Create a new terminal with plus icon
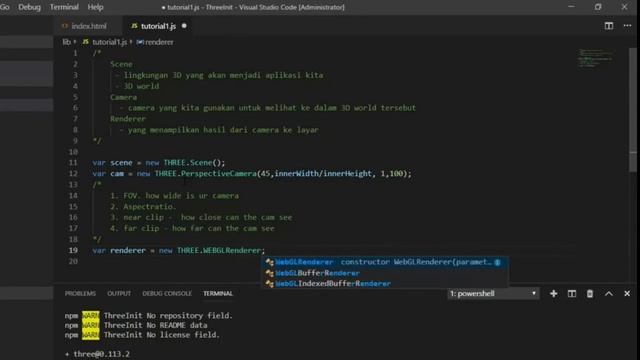This screenshot has height=360, width=640. click(x=553, y=293)
